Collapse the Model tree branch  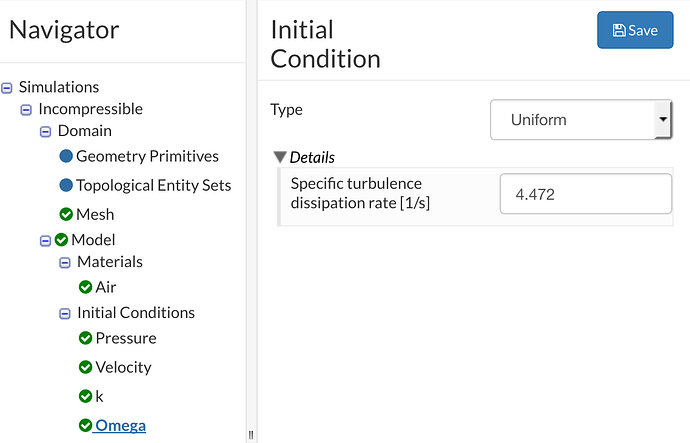[45, 240]
